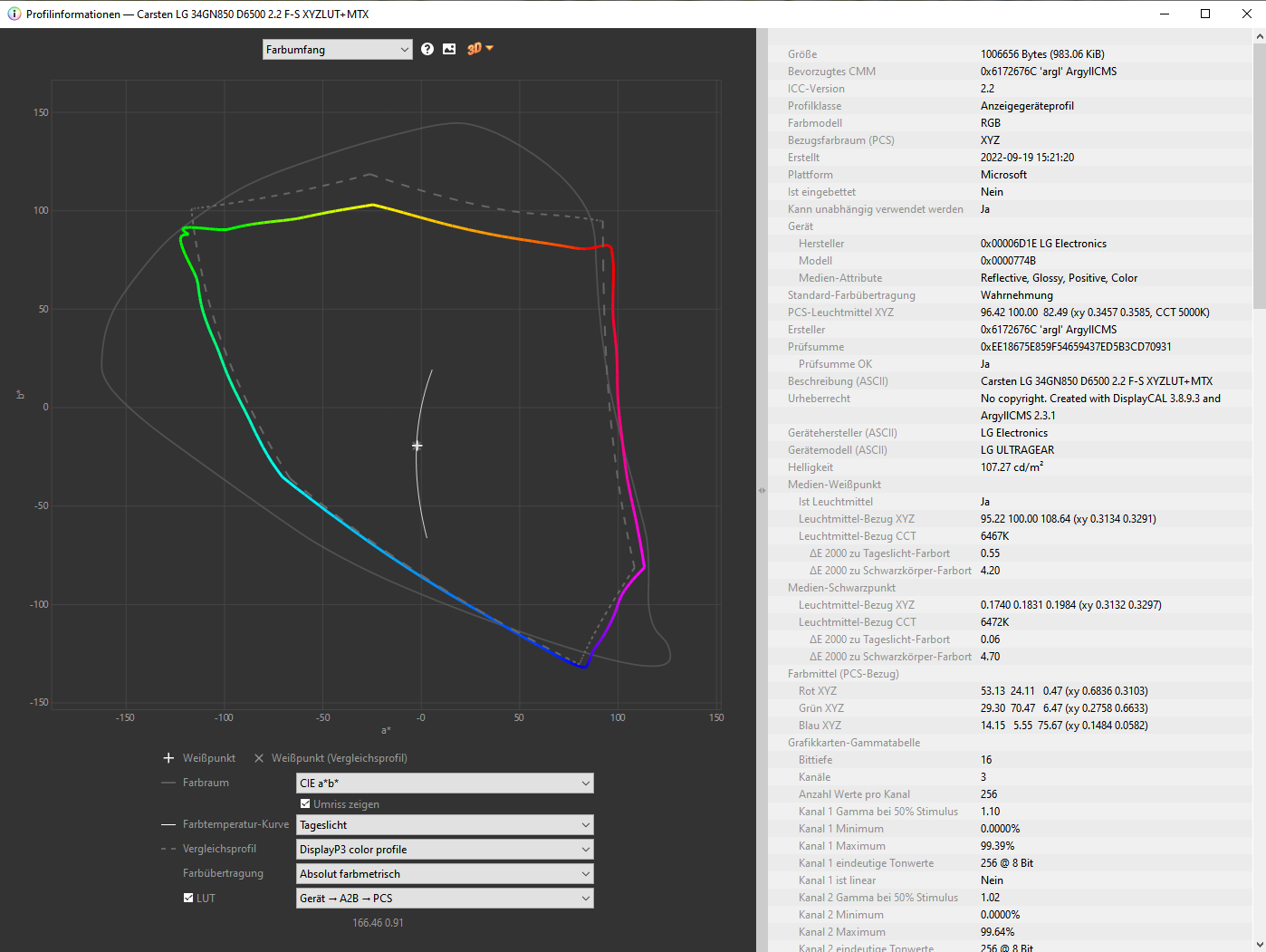Toggle the LUT checkbox
Screen dimensions: 1266x952
coord(188,898)
